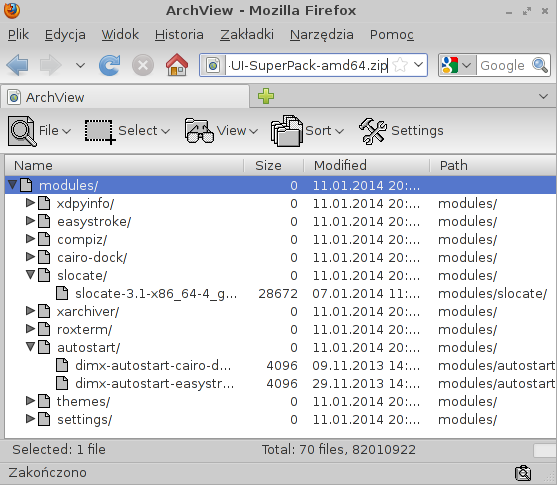Click the Total: 70 files status text
The width and height of the screenshot is (557, 485).
tap(339, 450)
